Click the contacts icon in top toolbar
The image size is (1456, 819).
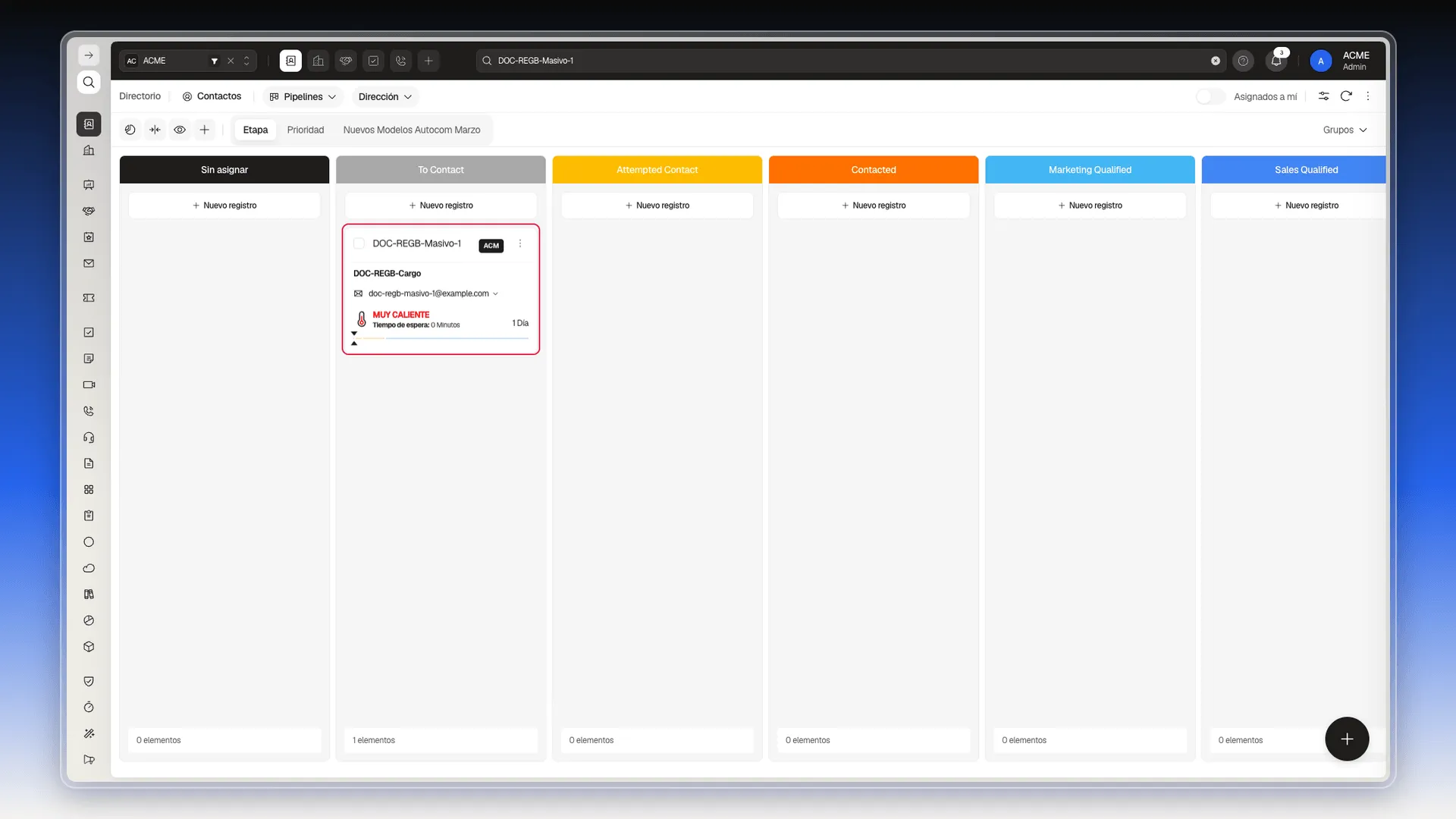coord(290,61)
